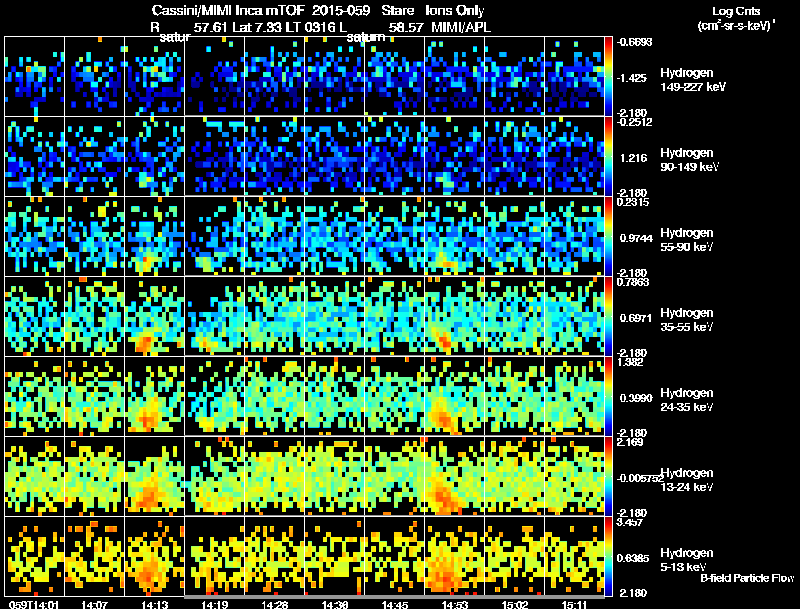This screenshot has width=800, height=609.
Task: Select the color bar of the 24-35 keV row
Action: 608,396
